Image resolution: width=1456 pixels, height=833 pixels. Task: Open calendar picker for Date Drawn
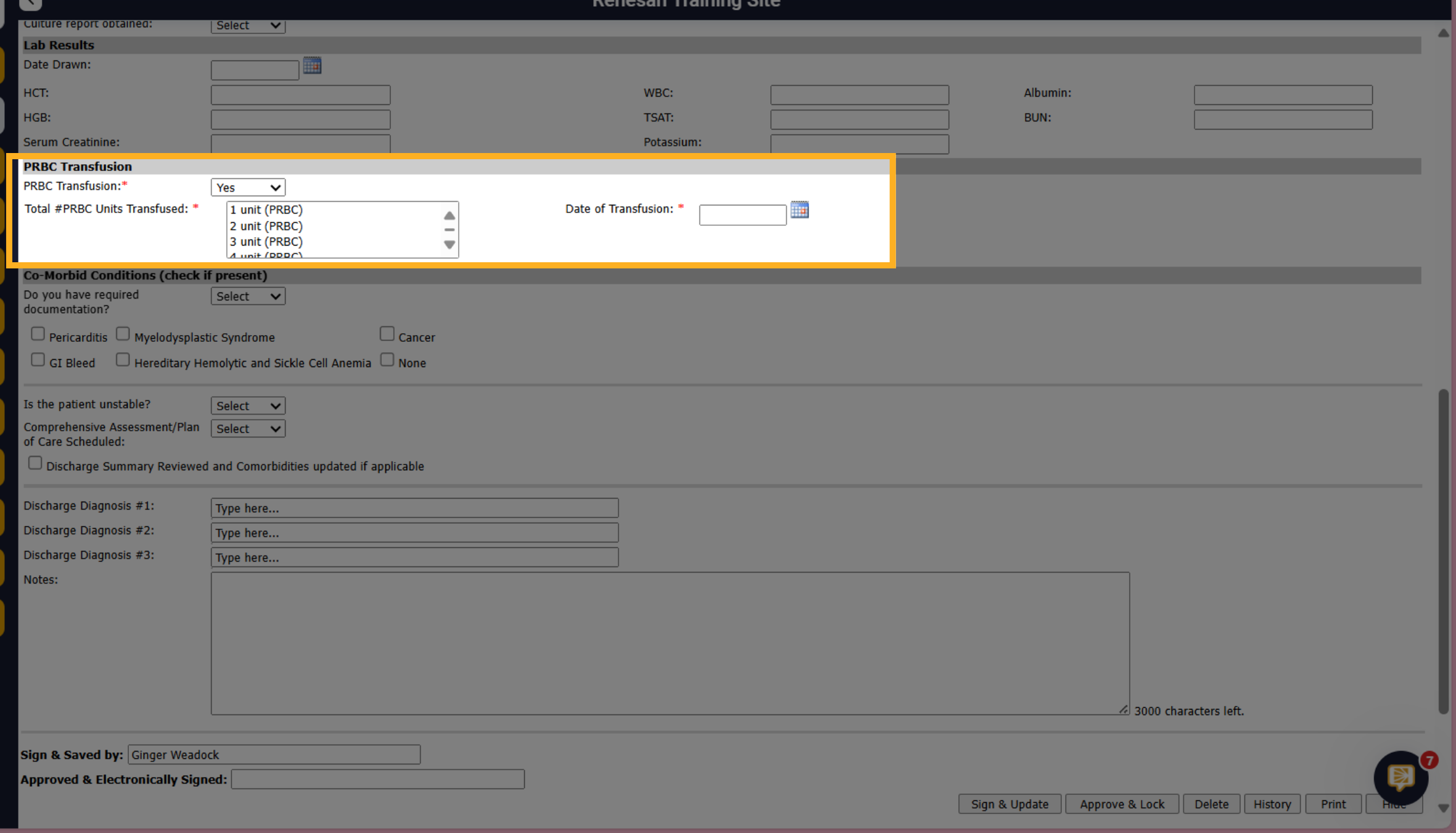(x=312, y=65)
